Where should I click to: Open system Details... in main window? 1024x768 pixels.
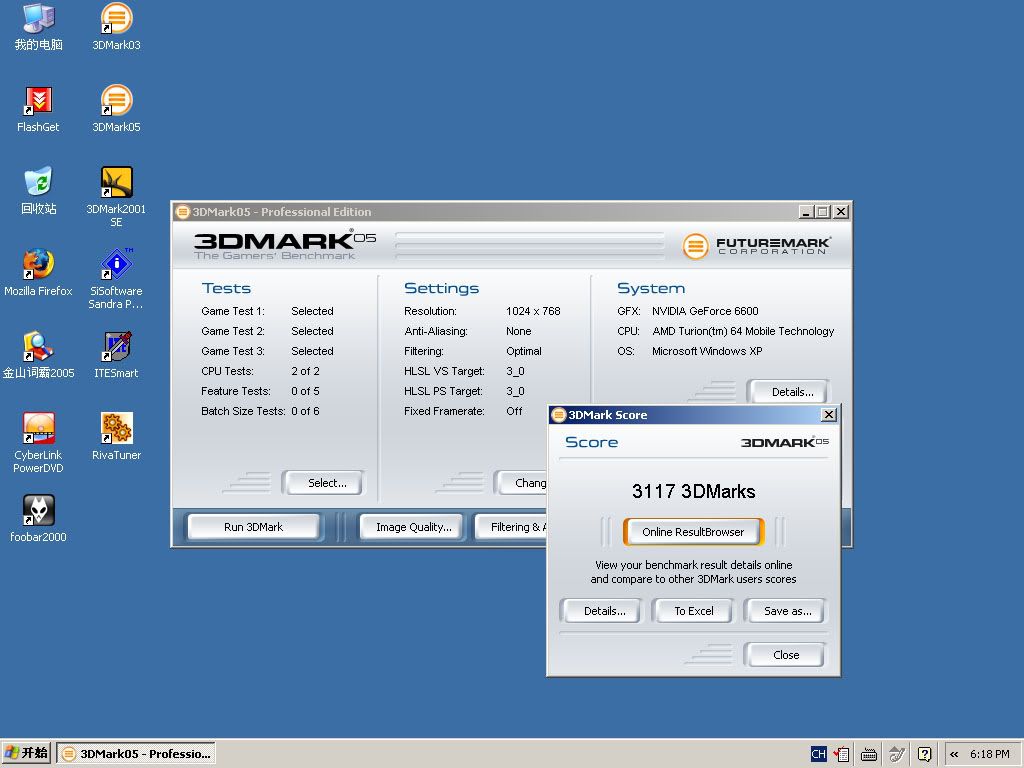pyautogui.click(x=789, y=392)
